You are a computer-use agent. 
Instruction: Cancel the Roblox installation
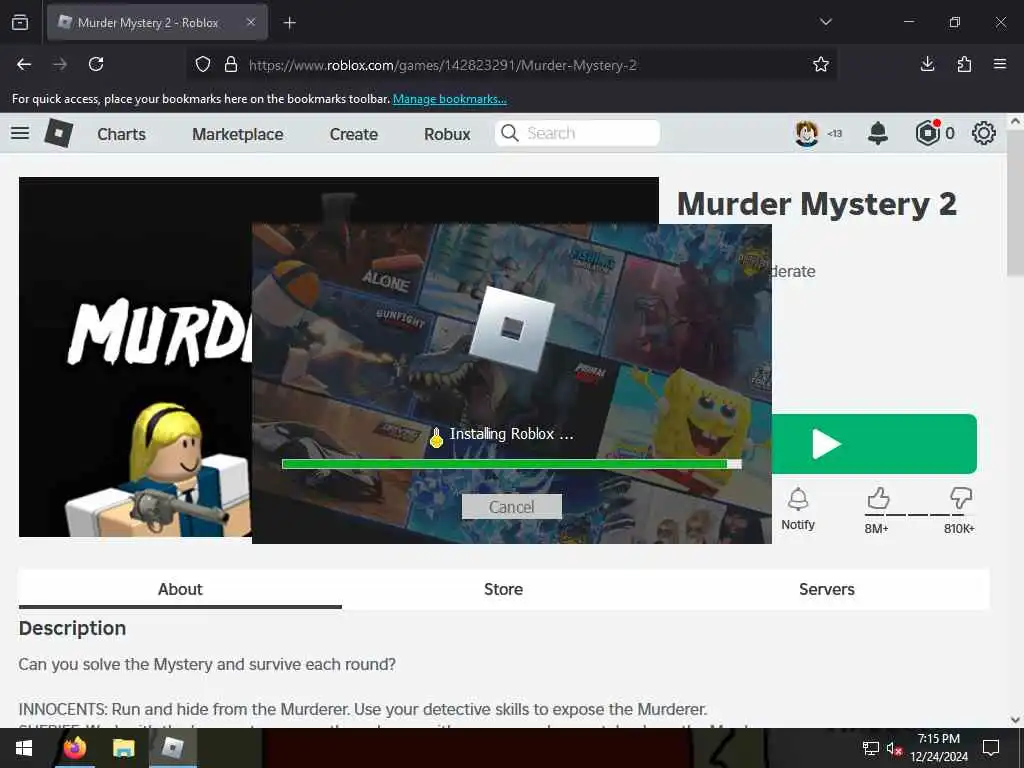[x=511, y=507]
